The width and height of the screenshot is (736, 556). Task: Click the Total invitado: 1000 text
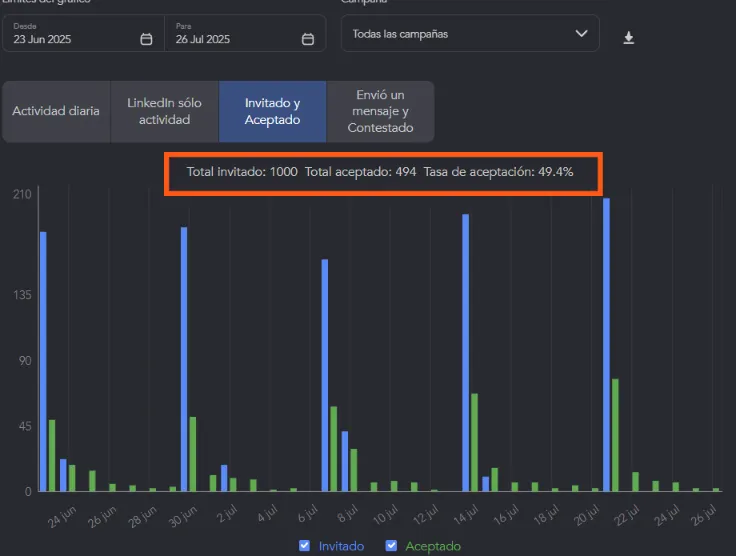pyautogui.click(x=242, y=172)
